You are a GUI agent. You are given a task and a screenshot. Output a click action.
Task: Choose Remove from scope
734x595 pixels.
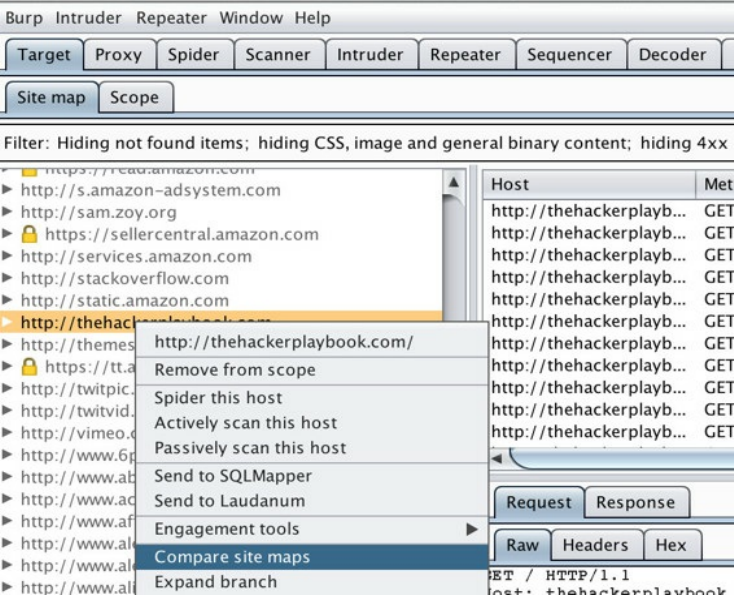(x=312, y=370)
